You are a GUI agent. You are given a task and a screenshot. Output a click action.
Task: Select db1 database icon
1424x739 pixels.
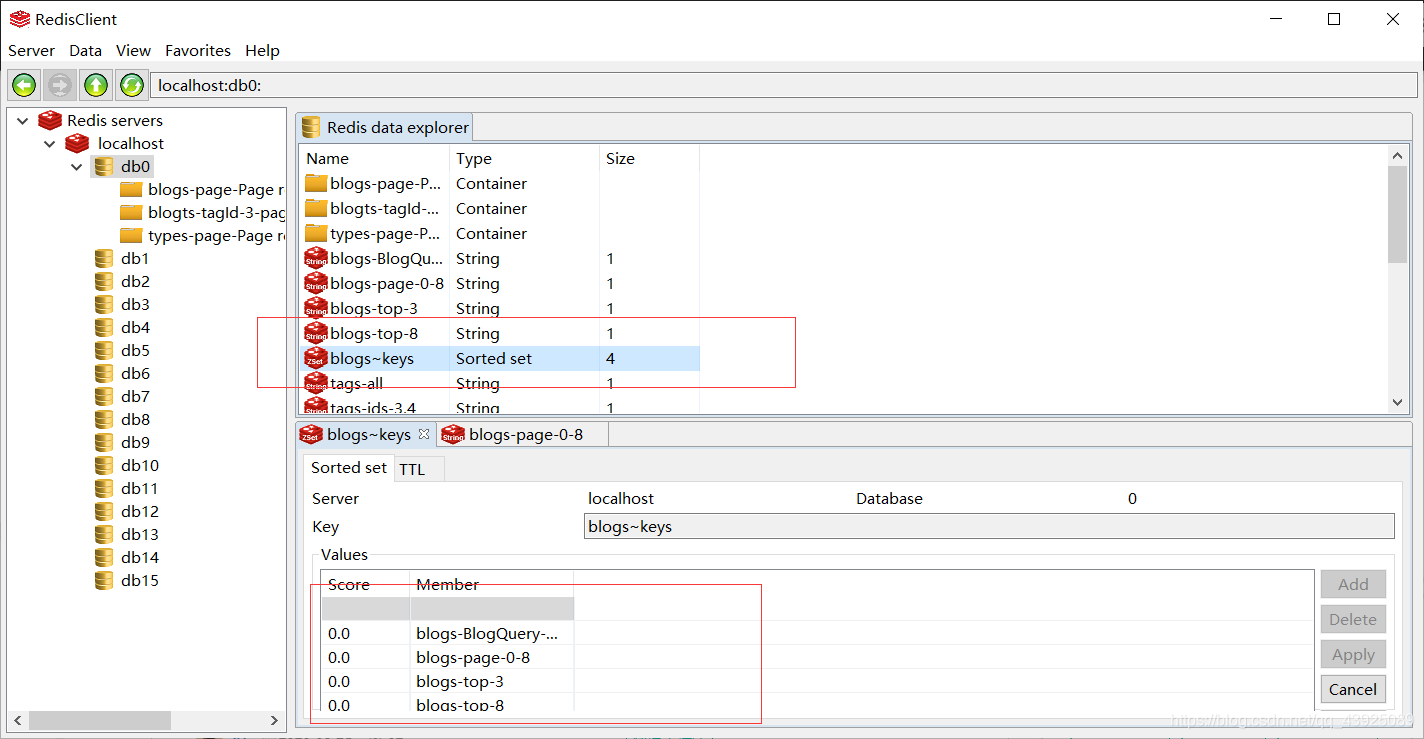tap(104, 259)
